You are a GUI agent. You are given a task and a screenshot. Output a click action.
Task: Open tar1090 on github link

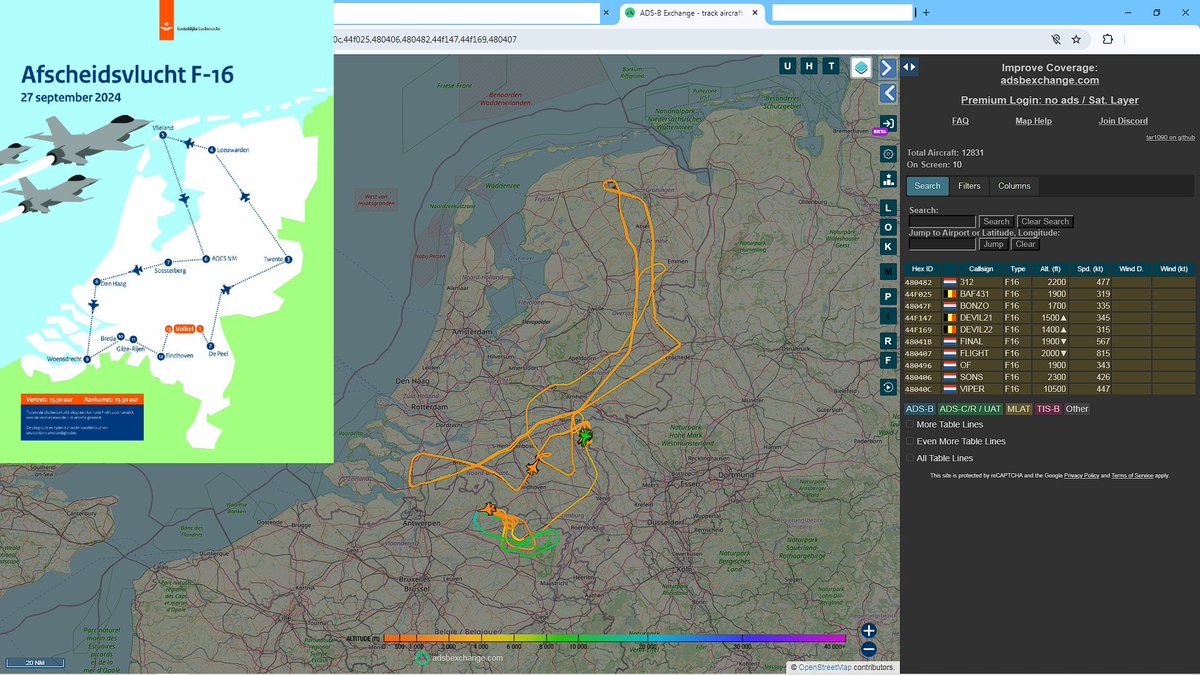pos(1170,136)
